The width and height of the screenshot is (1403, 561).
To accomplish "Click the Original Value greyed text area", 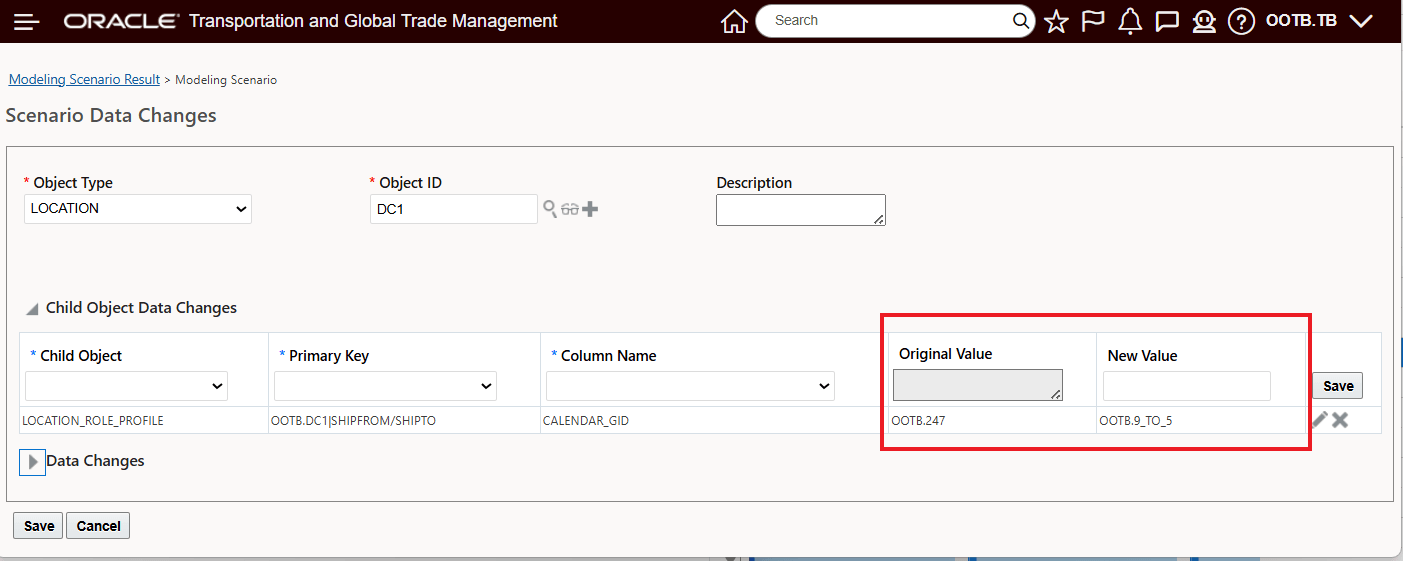I will (x=978, y=385).
